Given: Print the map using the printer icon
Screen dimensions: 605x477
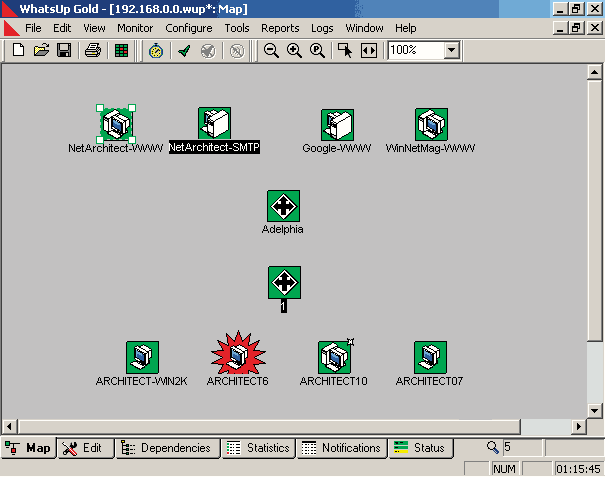Looking at the screenshot, I should 92,50.
